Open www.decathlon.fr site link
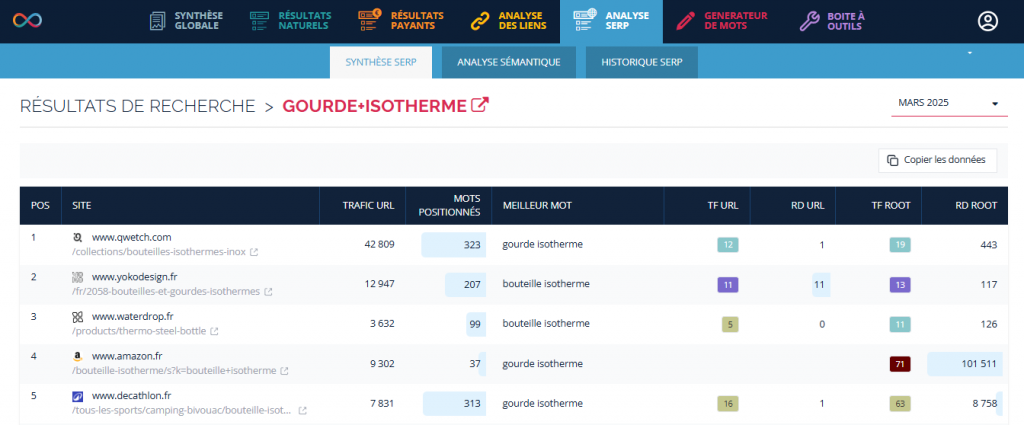Image resolution: width=1024 pixels, height=425 pixels. pos(132,396)
